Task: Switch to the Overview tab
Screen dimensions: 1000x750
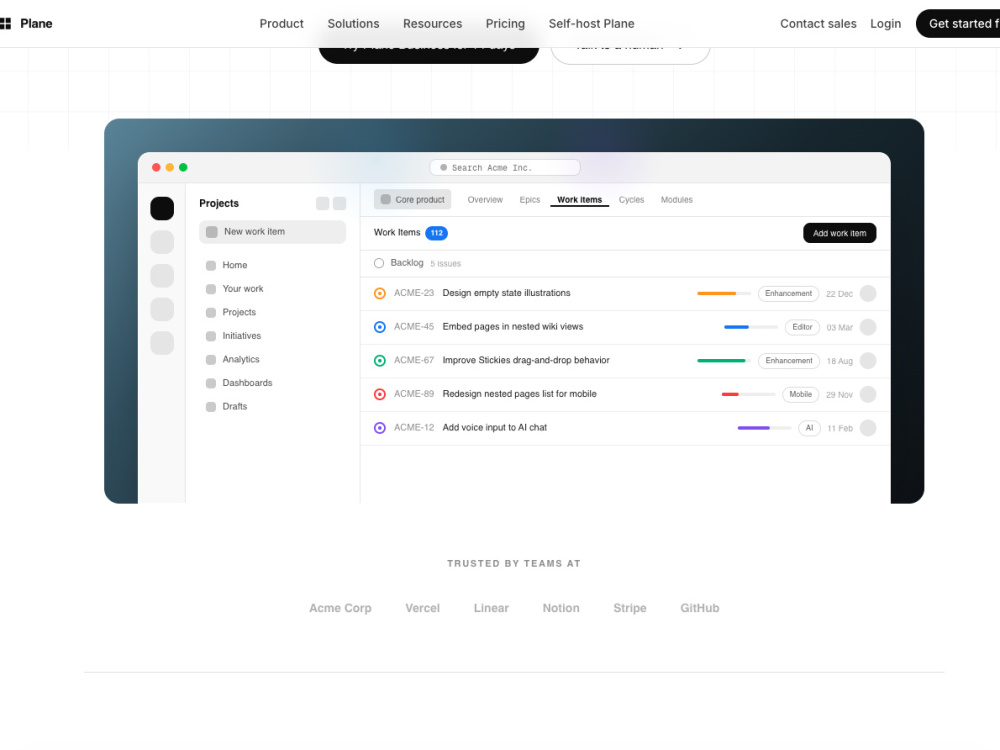Action: (x=485, y=200)
